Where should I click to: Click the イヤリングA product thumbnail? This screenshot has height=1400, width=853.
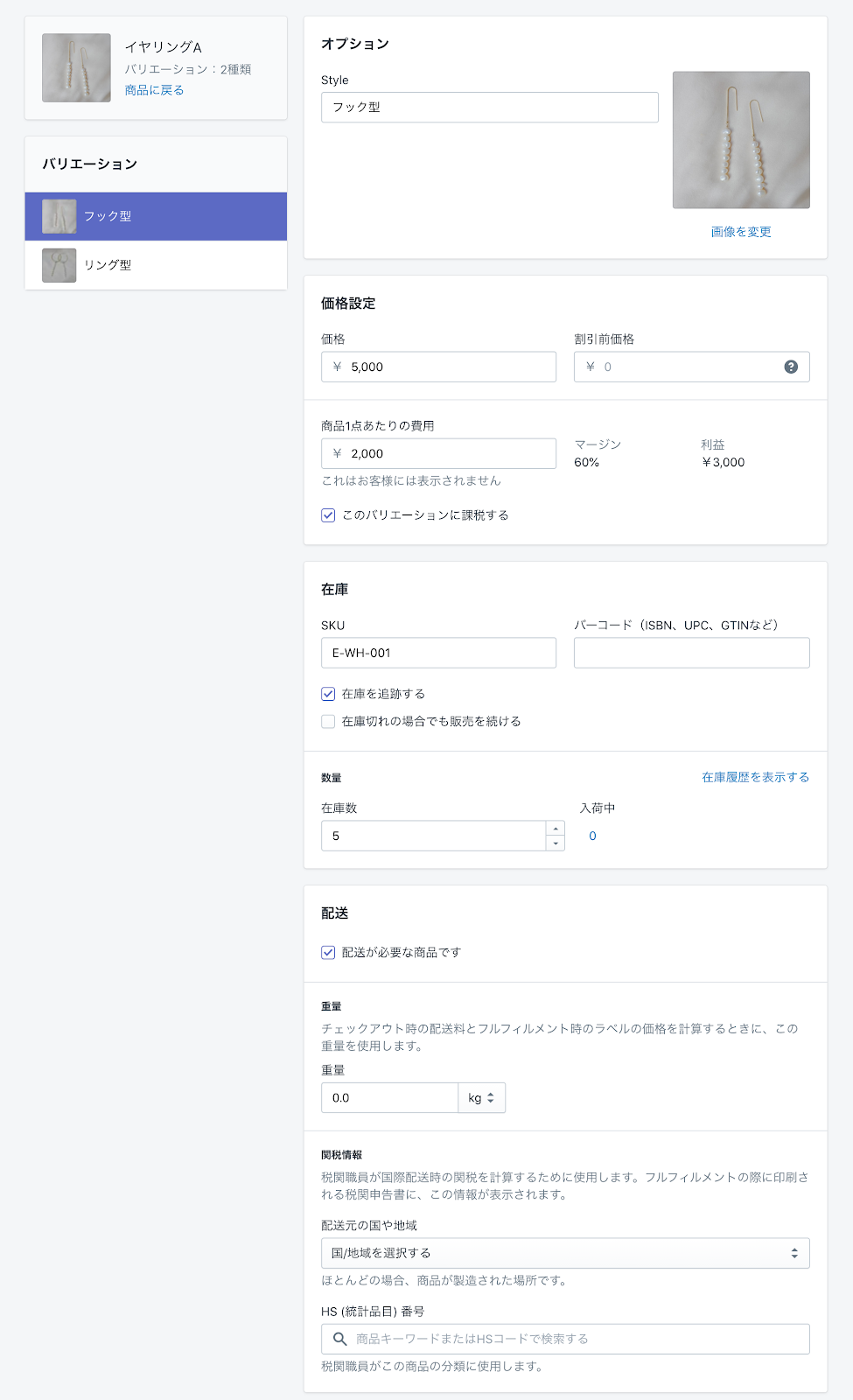tap(77, 68)
